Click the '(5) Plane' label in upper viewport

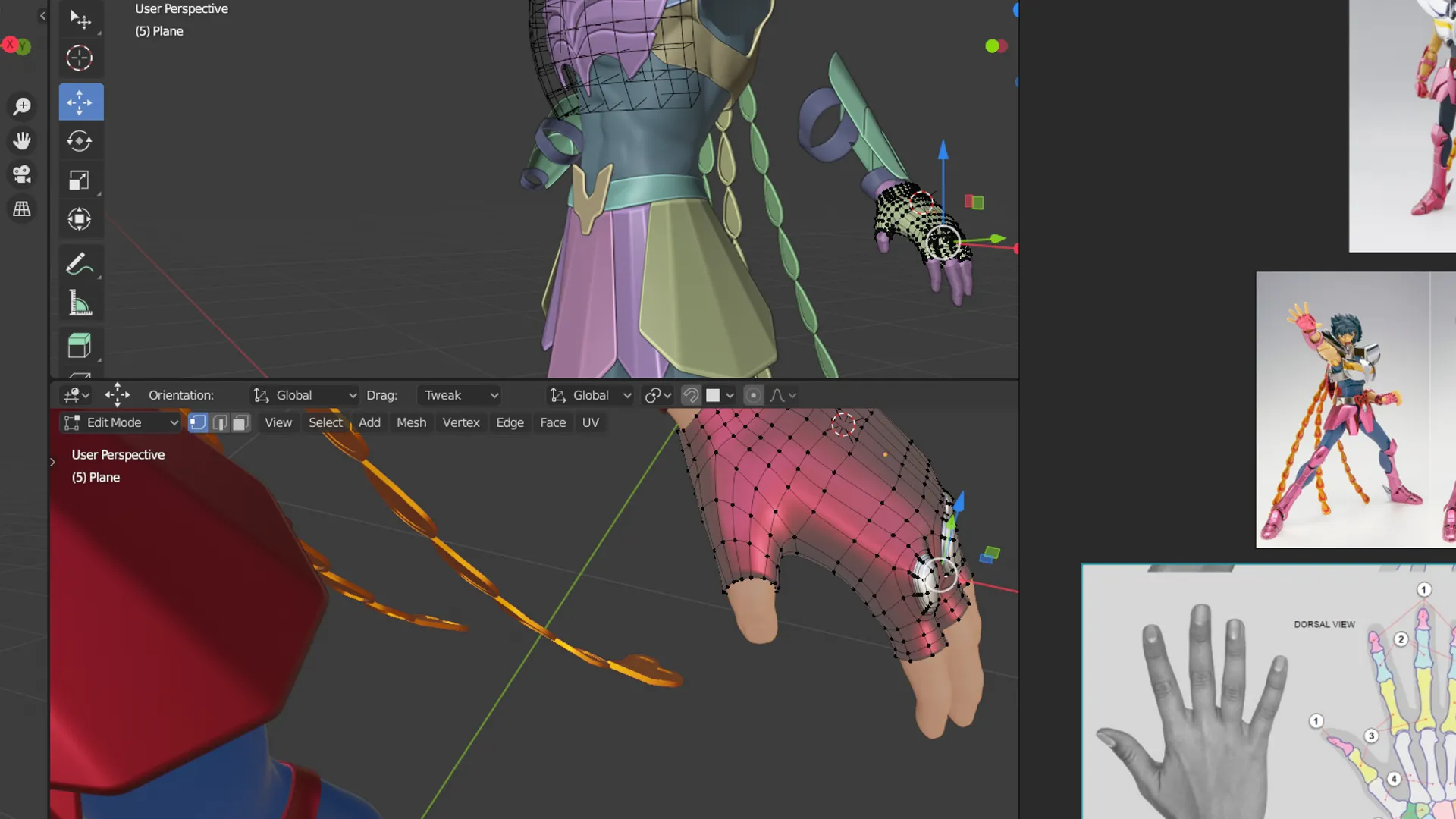tap(159, 31)
